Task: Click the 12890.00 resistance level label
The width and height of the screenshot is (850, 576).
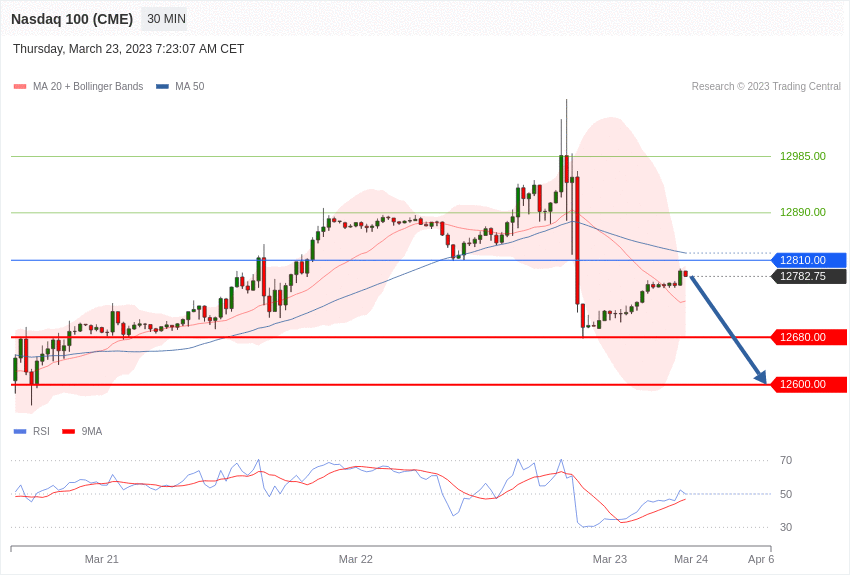Action: point(803,212)
